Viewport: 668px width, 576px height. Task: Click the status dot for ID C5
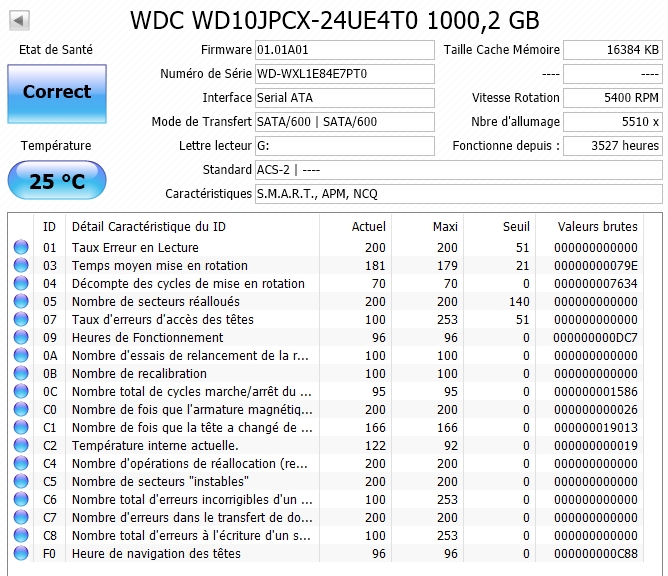click(x=21, y=481)
